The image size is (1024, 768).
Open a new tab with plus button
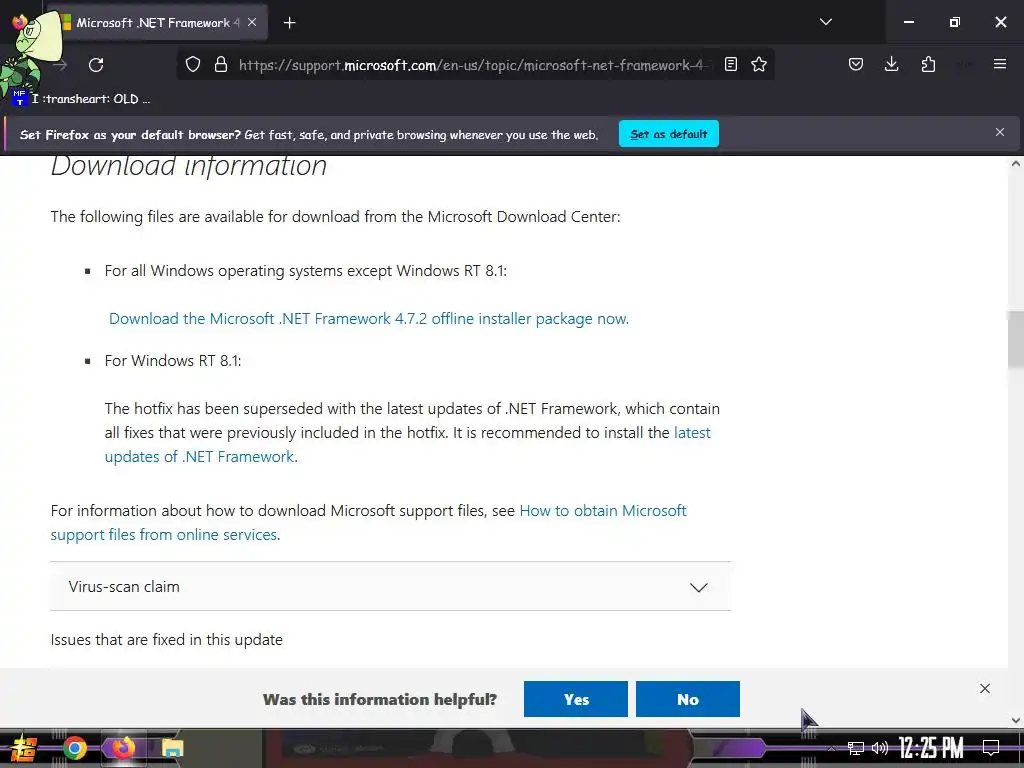click(289, 23)
